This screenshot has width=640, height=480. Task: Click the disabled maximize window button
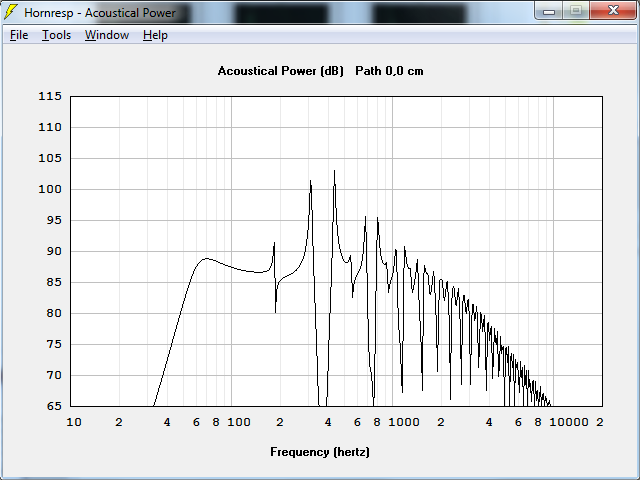pos(576,11)
